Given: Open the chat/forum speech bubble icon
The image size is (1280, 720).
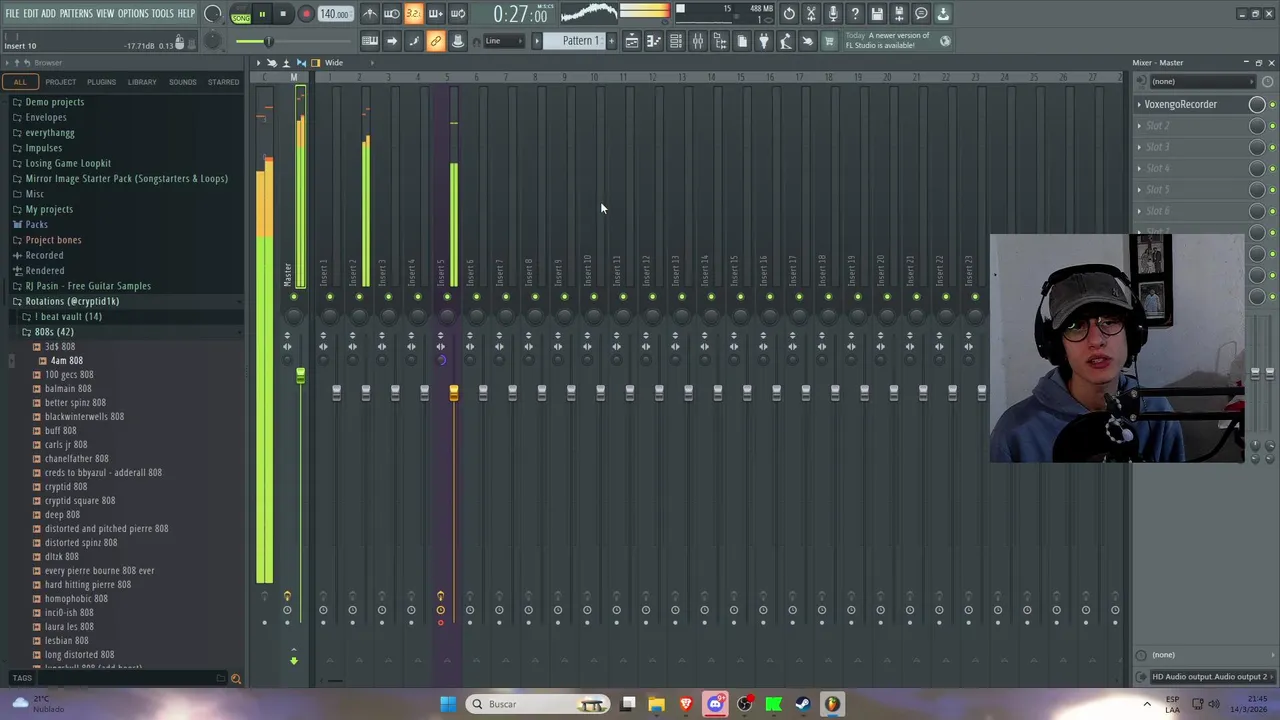Looking at the screenshot, I should pyautogui.click(x=921, y=14).
